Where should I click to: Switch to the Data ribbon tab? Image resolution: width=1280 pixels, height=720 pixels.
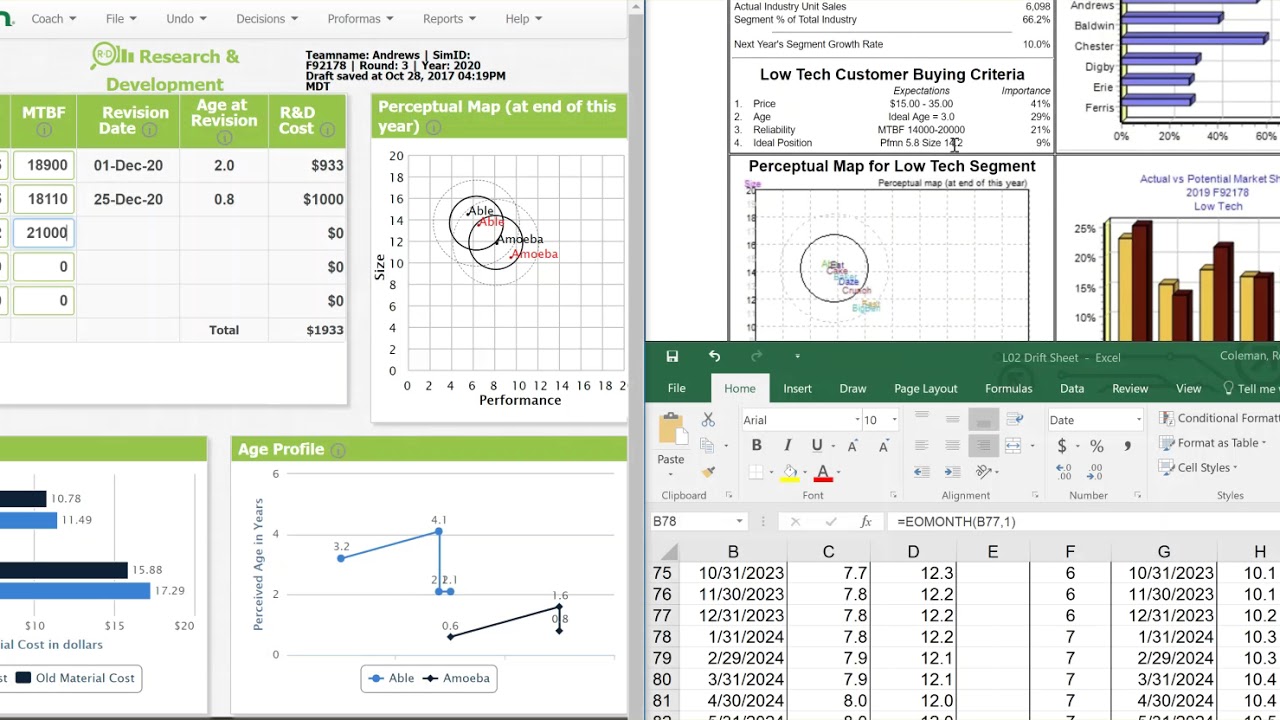pos(1072,388)
